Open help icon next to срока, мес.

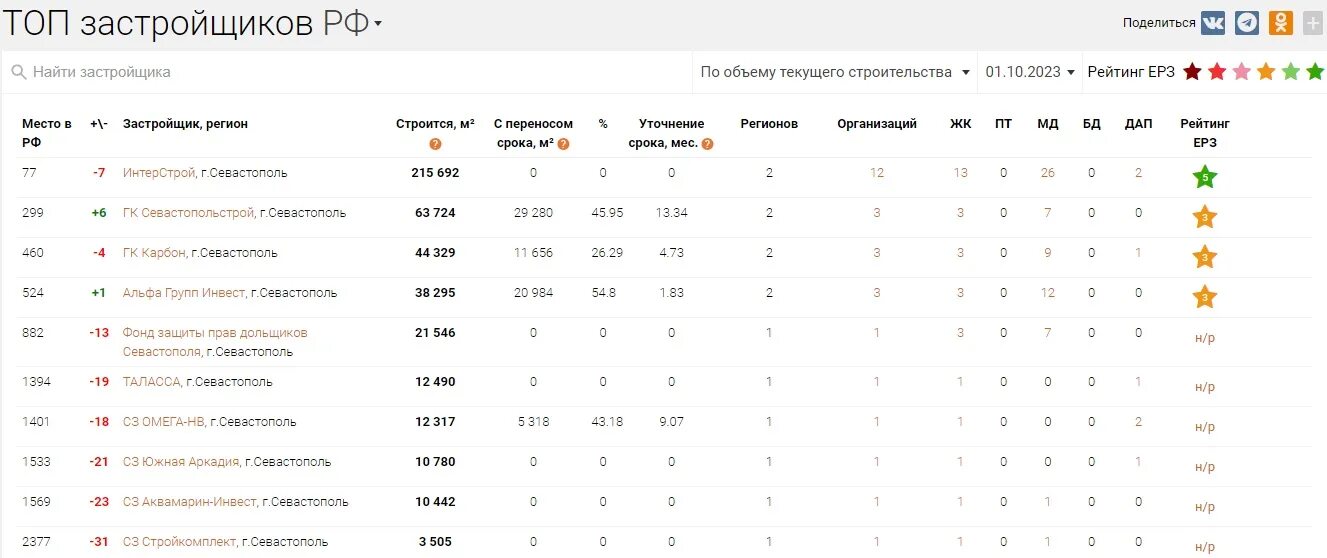pyautogui.click(x=707, y=144)
